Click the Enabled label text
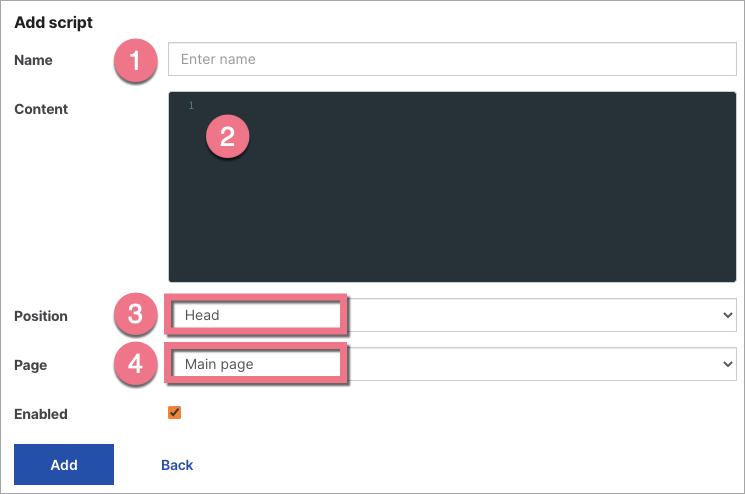 tap(41, 414)
